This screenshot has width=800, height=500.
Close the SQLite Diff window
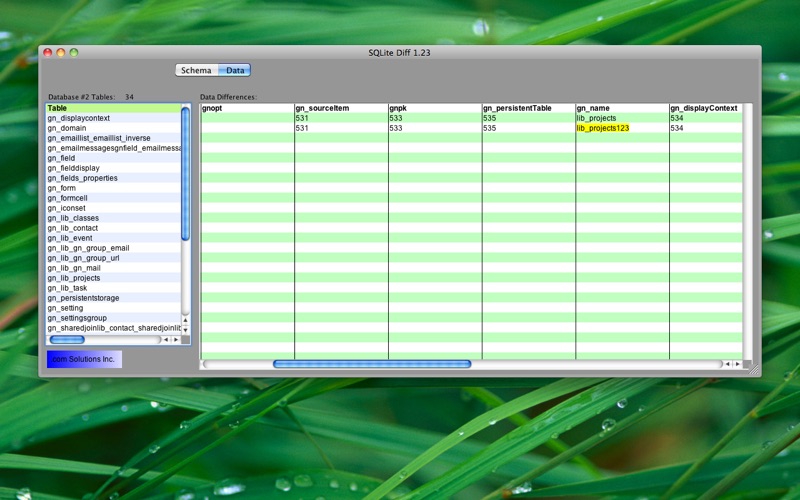pos(47,53)
